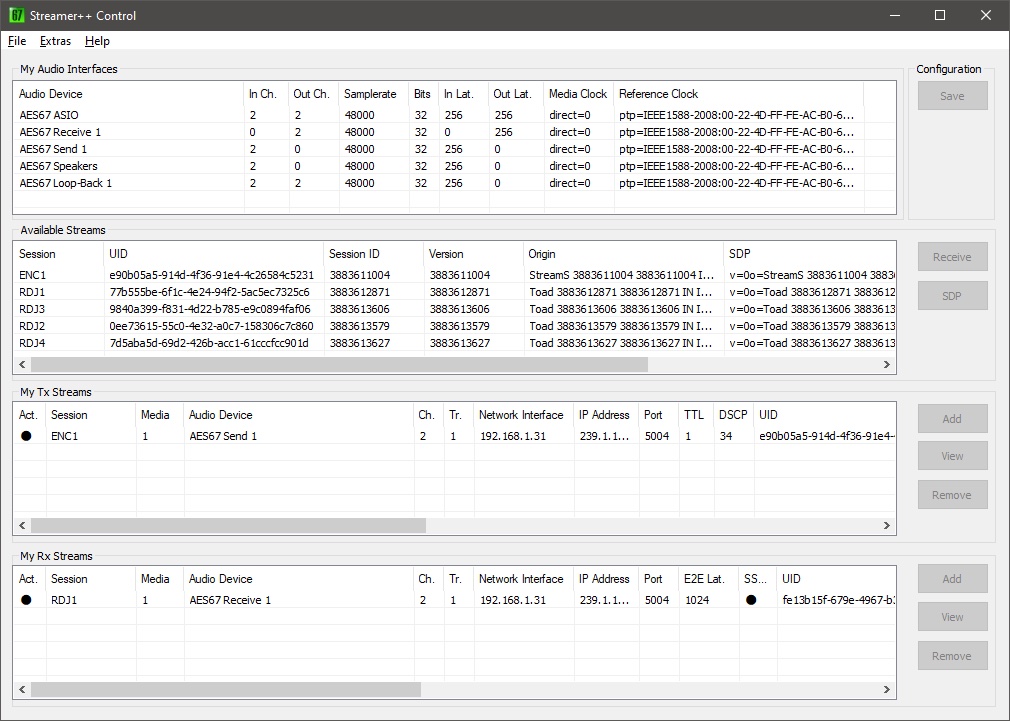Open the Extras menu
The height and width of the screenshot is (721, 1010).
pyautogui.click(x=55, y=41)
